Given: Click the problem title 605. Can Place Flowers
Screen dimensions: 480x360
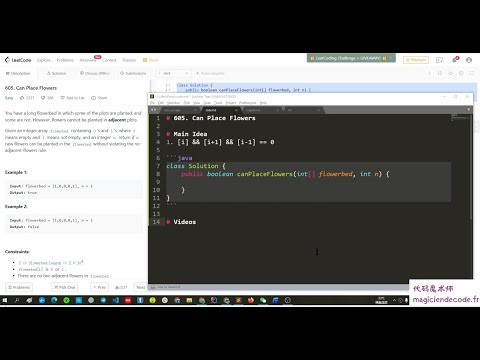Looking at the screenshot, I should tap(31, 88).
